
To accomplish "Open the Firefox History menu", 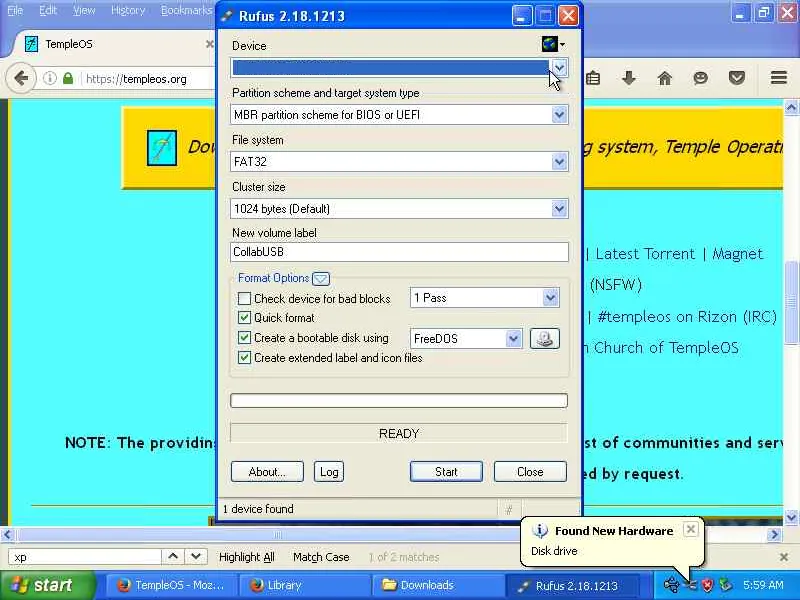I will 128,11.
